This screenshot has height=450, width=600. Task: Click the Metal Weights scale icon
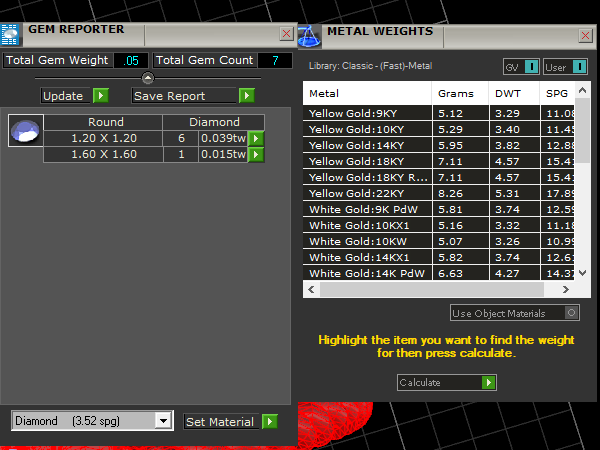309,35
